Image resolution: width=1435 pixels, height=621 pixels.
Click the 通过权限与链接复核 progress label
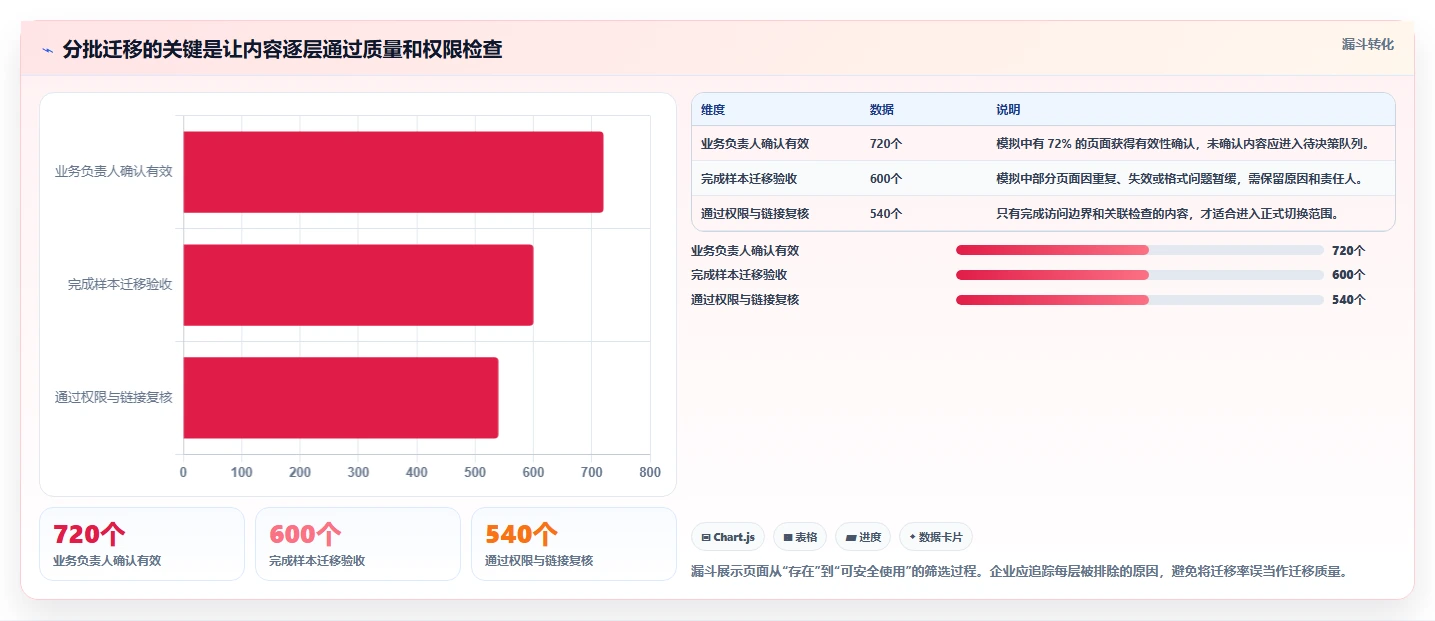(745, 300)
